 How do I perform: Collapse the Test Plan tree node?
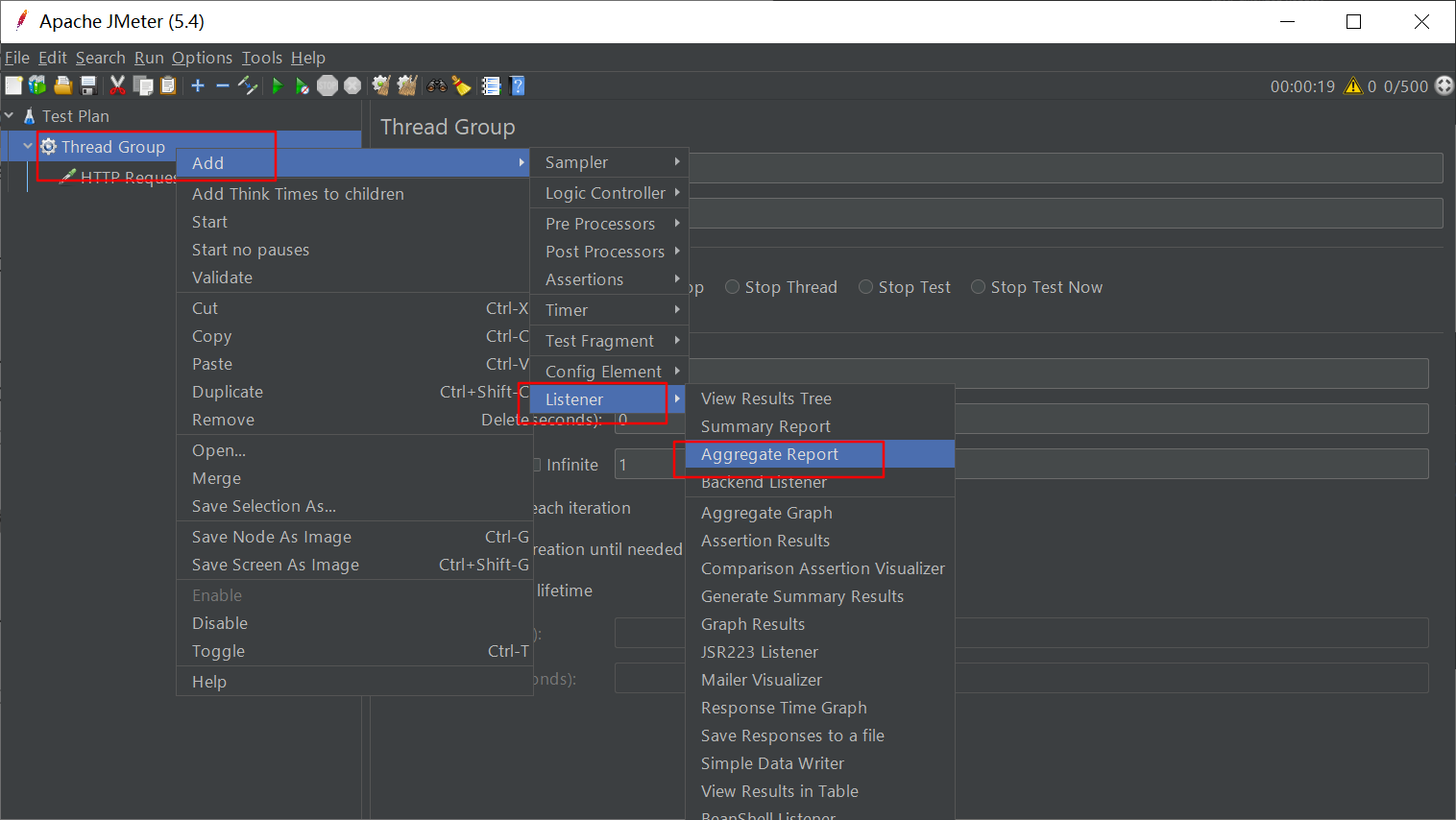9,115
